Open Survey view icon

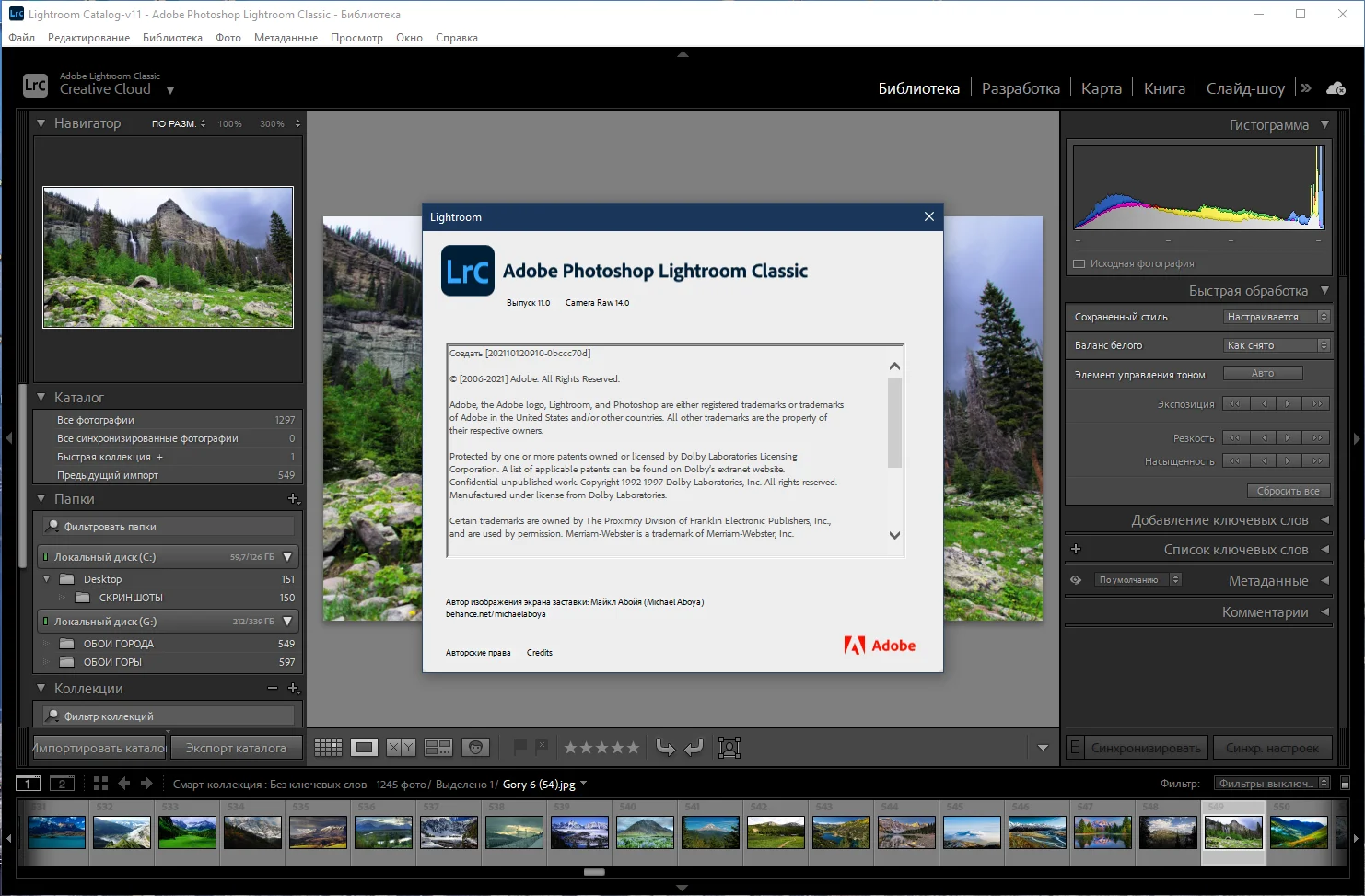pos(438,748)
